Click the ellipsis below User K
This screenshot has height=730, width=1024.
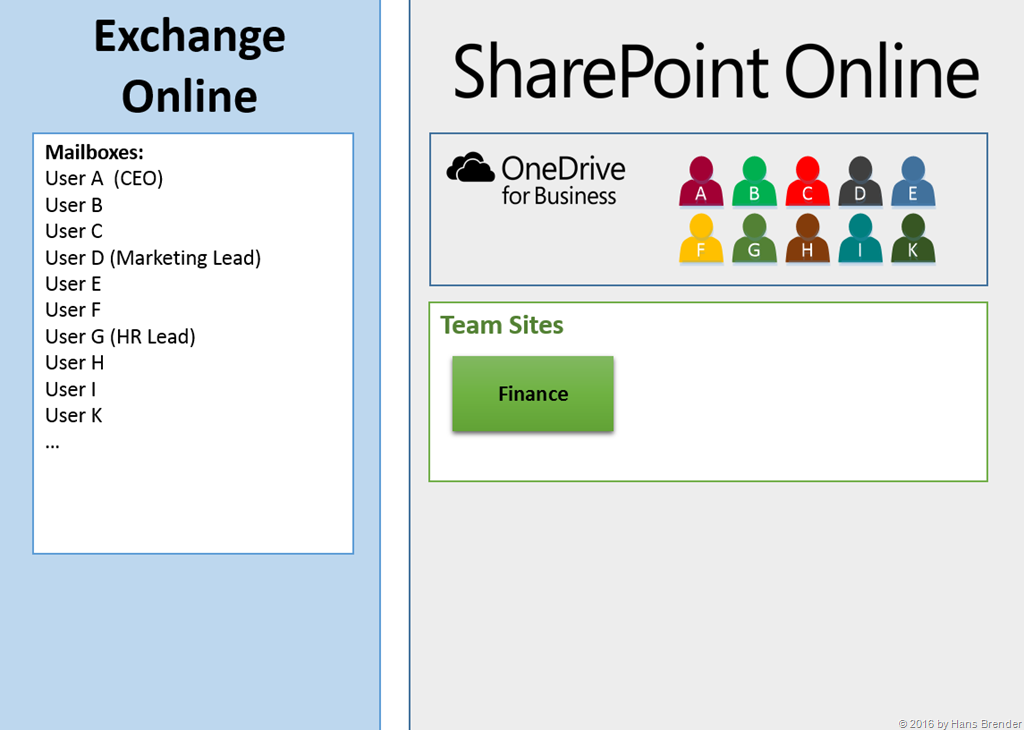point(52,444)
